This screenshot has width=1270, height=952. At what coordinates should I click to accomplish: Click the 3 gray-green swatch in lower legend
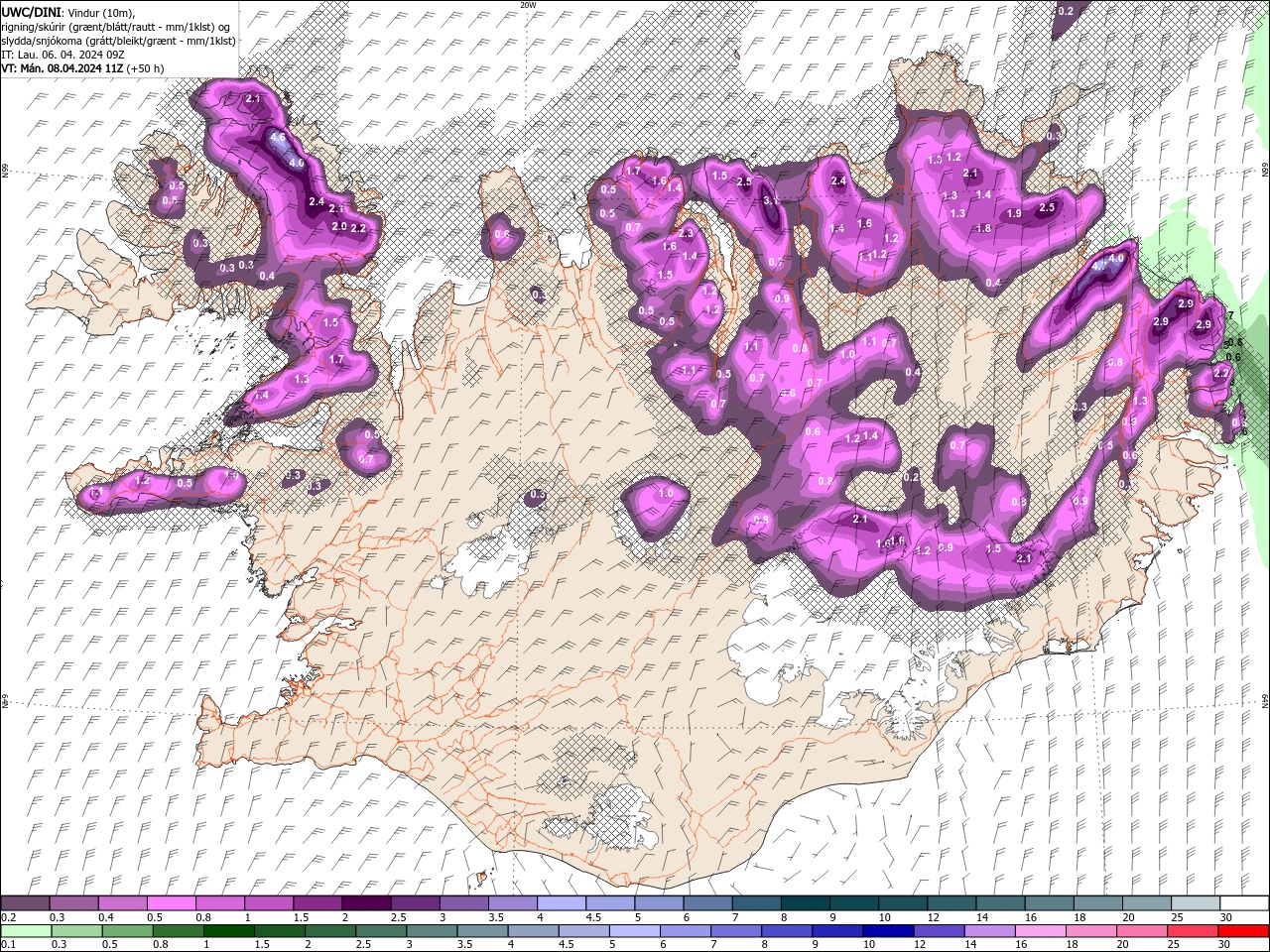pyautogui.click(x=433, y=931)
